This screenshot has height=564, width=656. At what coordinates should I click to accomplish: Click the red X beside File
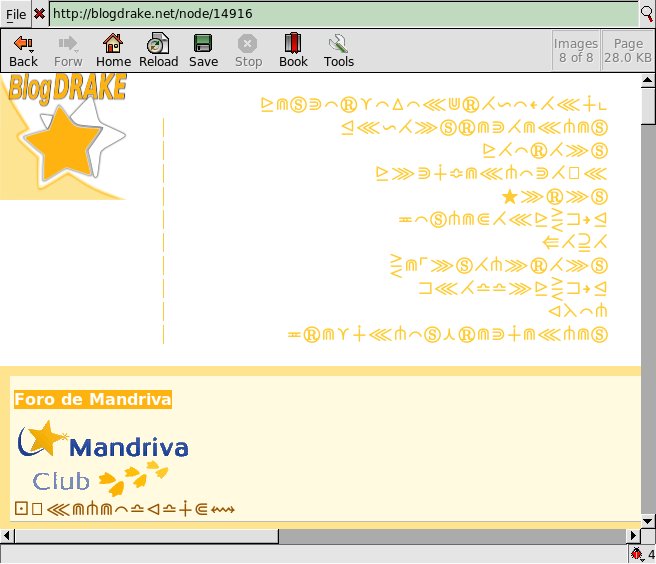coord(39,14)
